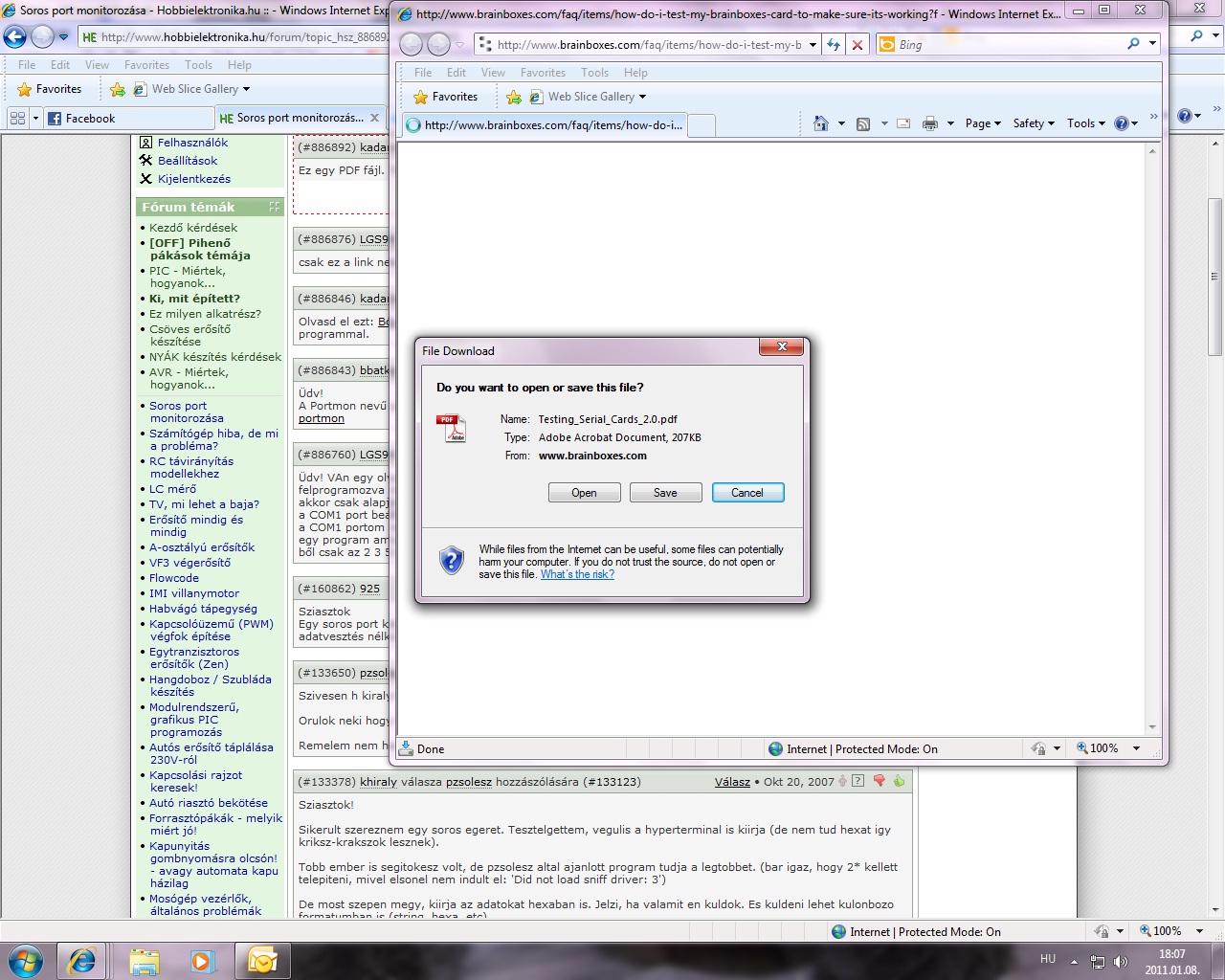1225x980 pixels.
Task: Expand Web Slice Gallery dropdown in brainboxes window
Action: tap(642, 97)
